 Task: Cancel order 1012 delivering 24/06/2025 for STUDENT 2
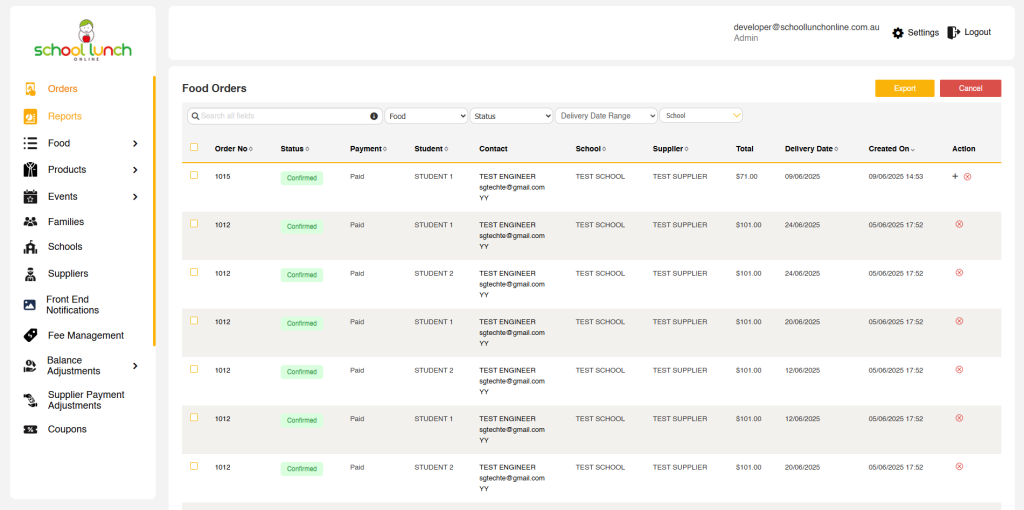click(x=959, y=272)
